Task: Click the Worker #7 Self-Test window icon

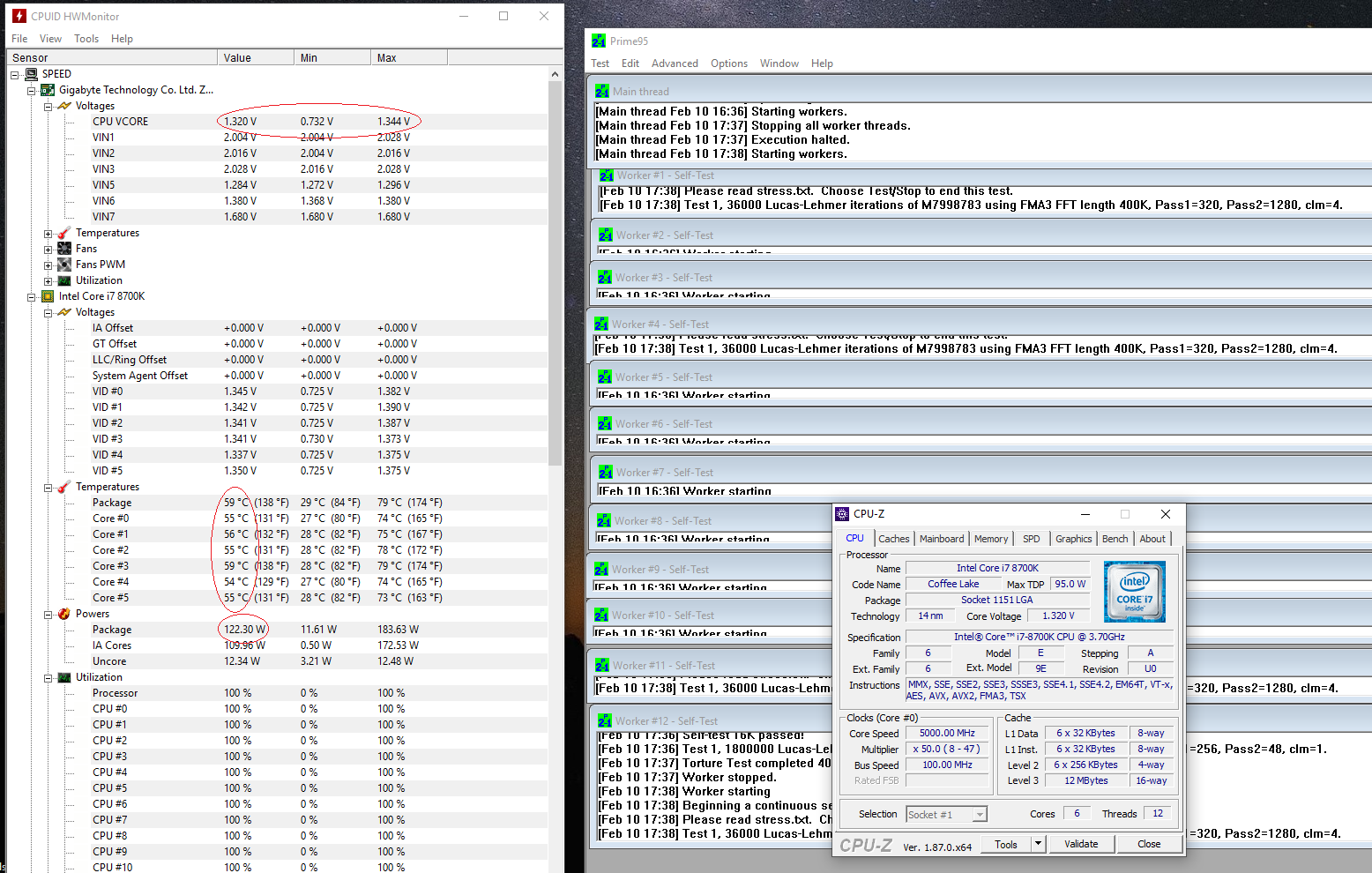Action: click(x=606, y=473)
